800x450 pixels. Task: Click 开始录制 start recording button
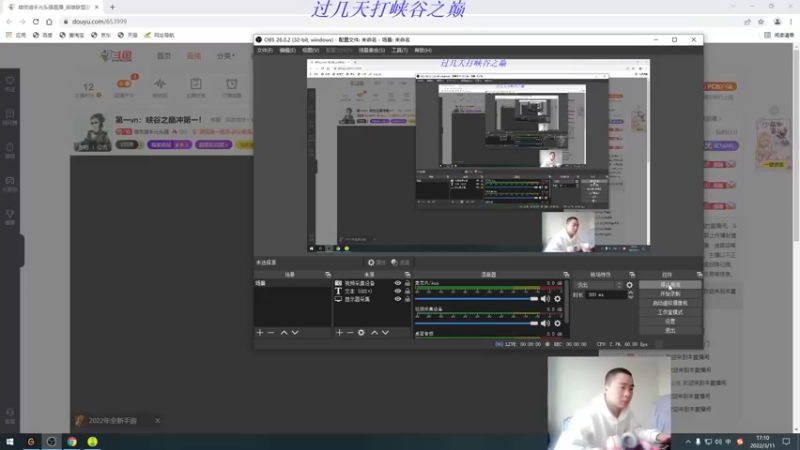[x=670, y=294]
